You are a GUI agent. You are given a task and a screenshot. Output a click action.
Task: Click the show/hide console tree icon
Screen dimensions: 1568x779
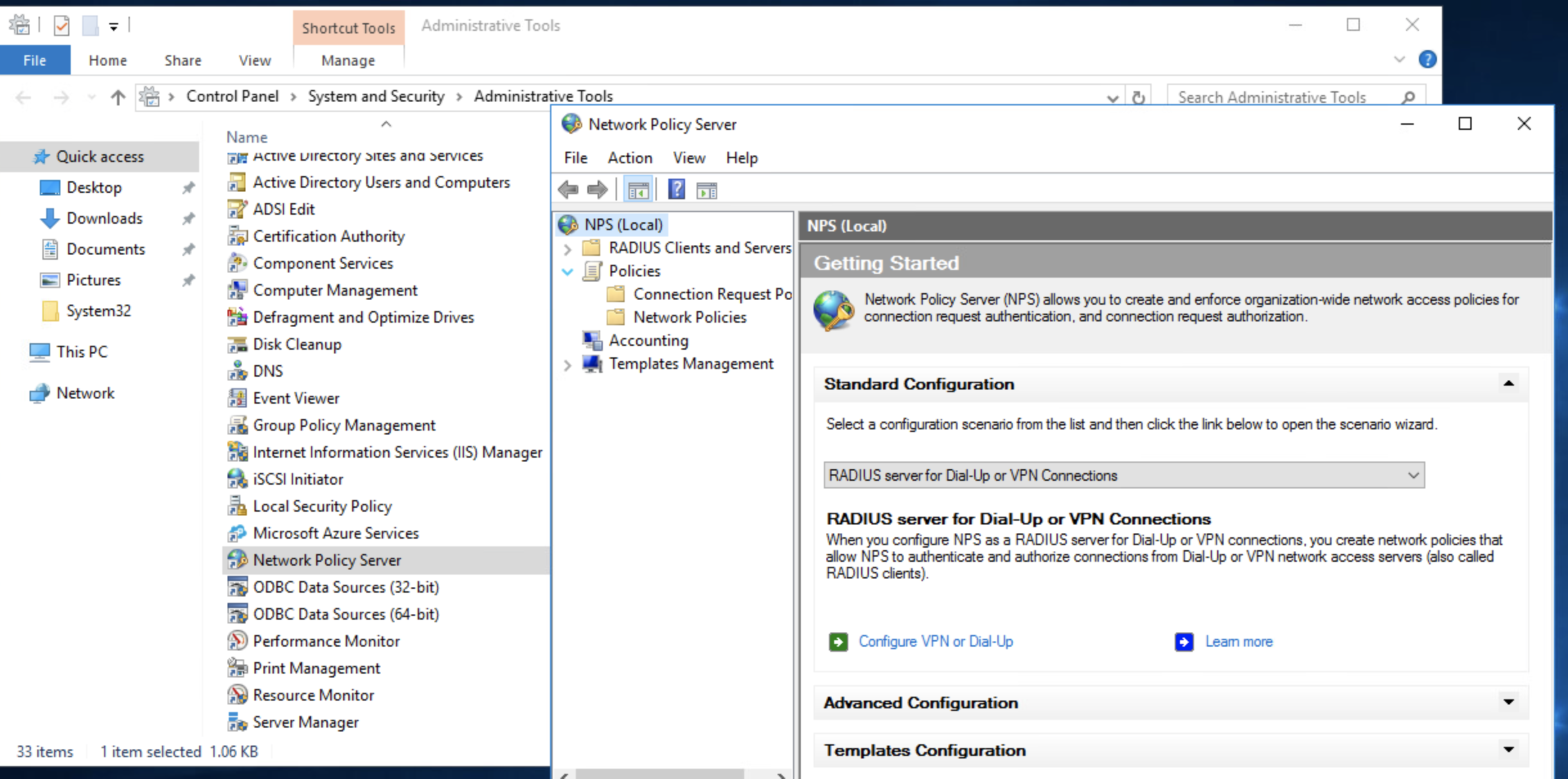tap(638, 190)
